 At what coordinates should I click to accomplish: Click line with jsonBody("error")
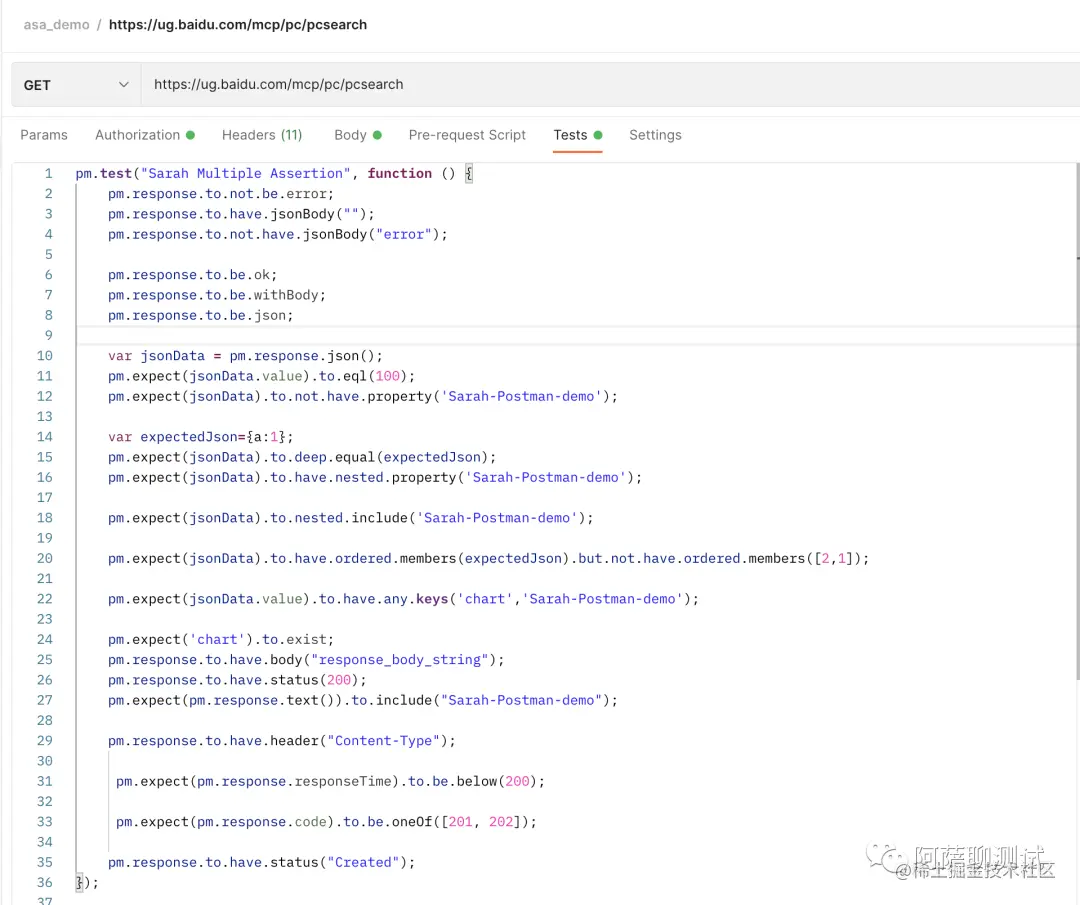click(x=278, y=234)
